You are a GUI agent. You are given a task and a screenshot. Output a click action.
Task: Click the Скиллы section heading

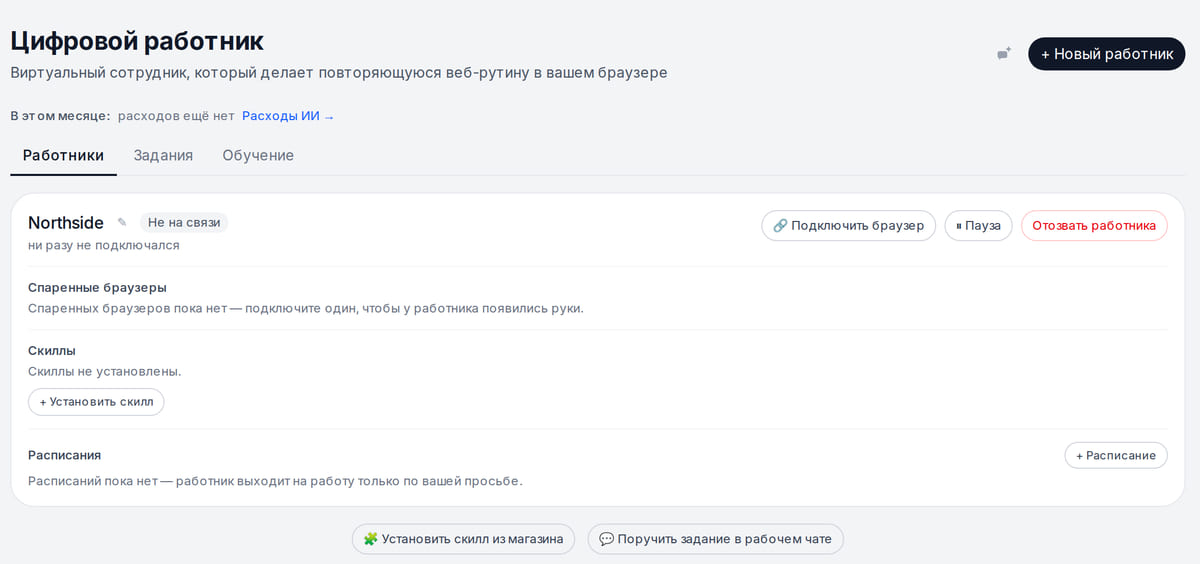(x=52, y=350)
